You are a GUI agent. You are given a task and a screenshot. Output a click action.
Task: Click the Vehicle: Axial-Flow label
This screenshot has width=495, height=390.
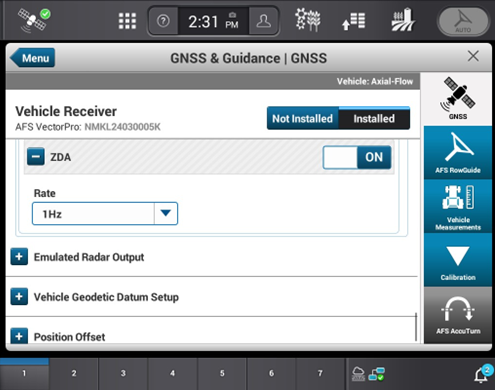[375, 81]
